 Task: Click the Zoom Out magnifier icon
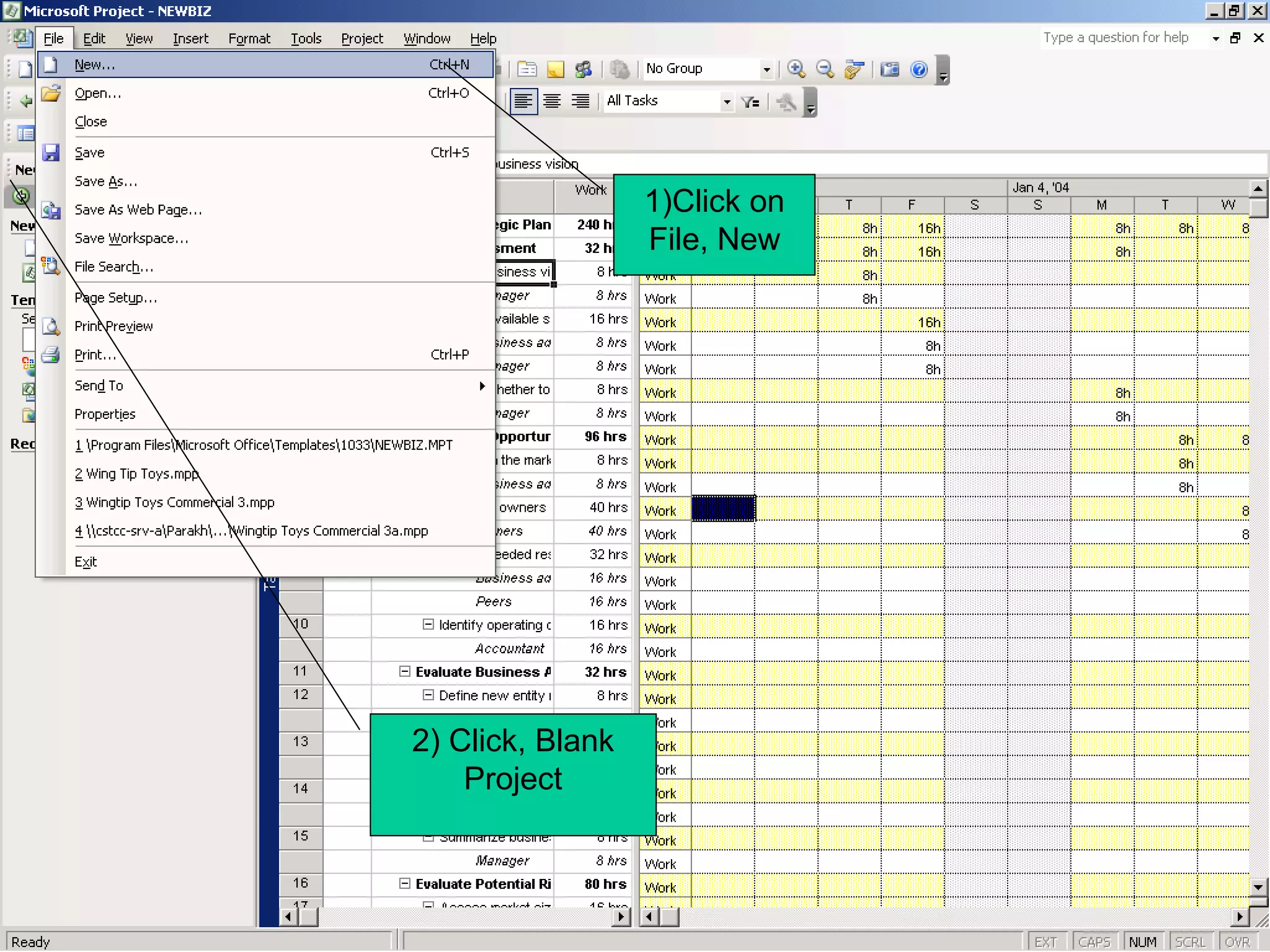825,69
